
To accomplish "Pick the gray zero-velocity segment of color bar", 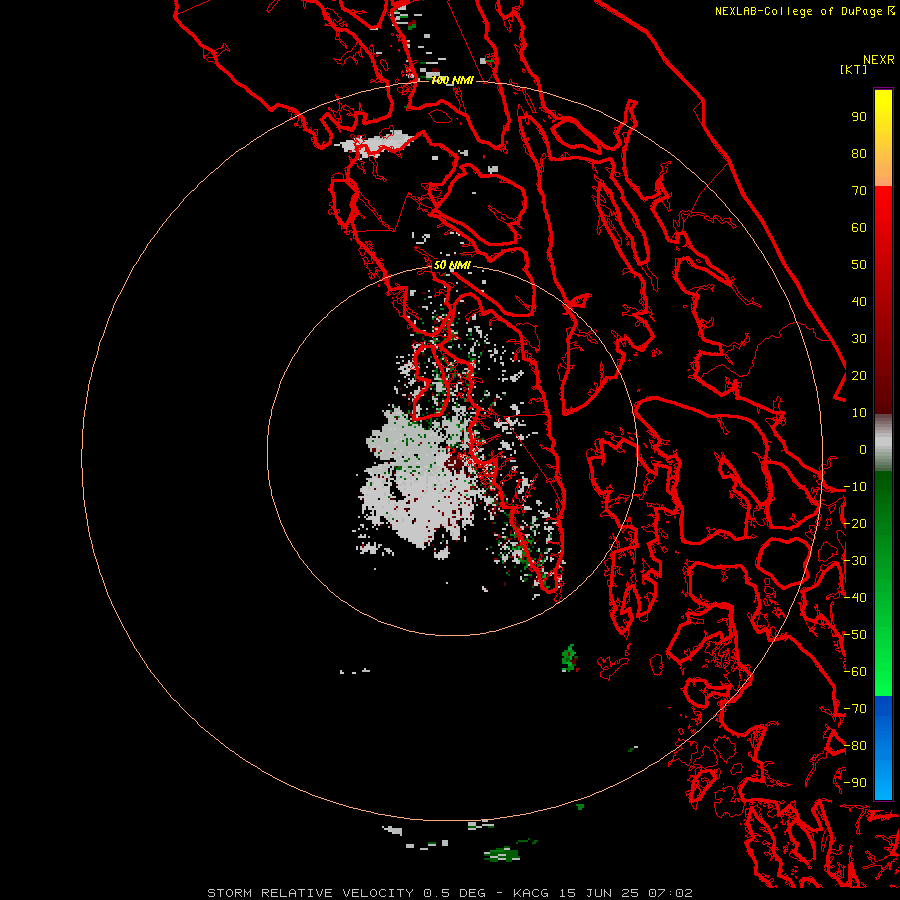I will coord(883,442).
